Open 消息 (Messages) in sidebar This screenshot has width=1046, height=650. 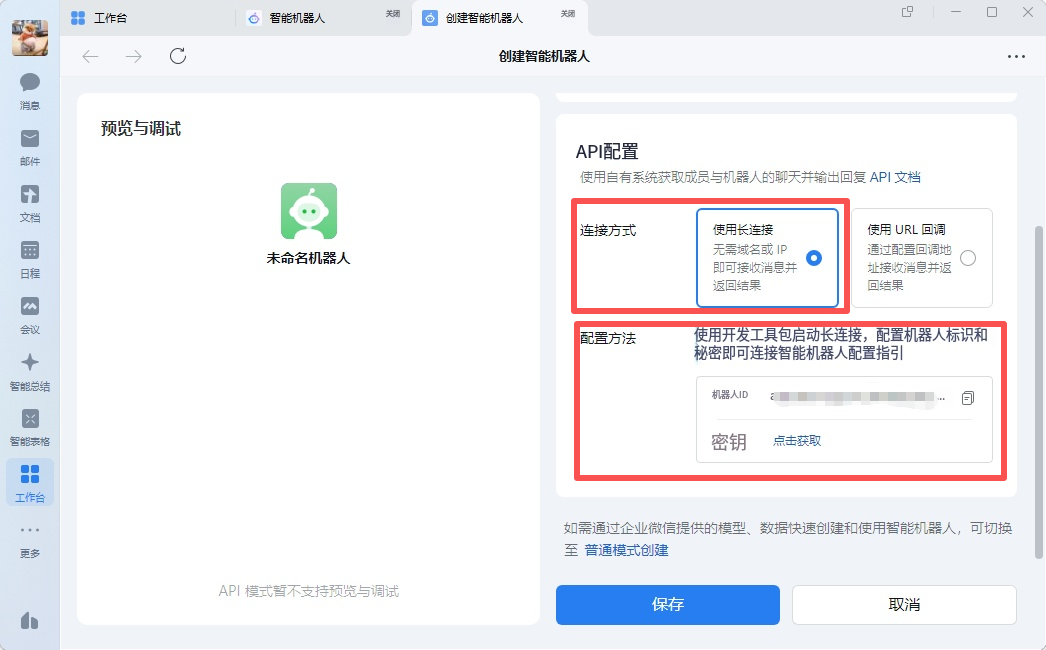[x=30, y=90]
